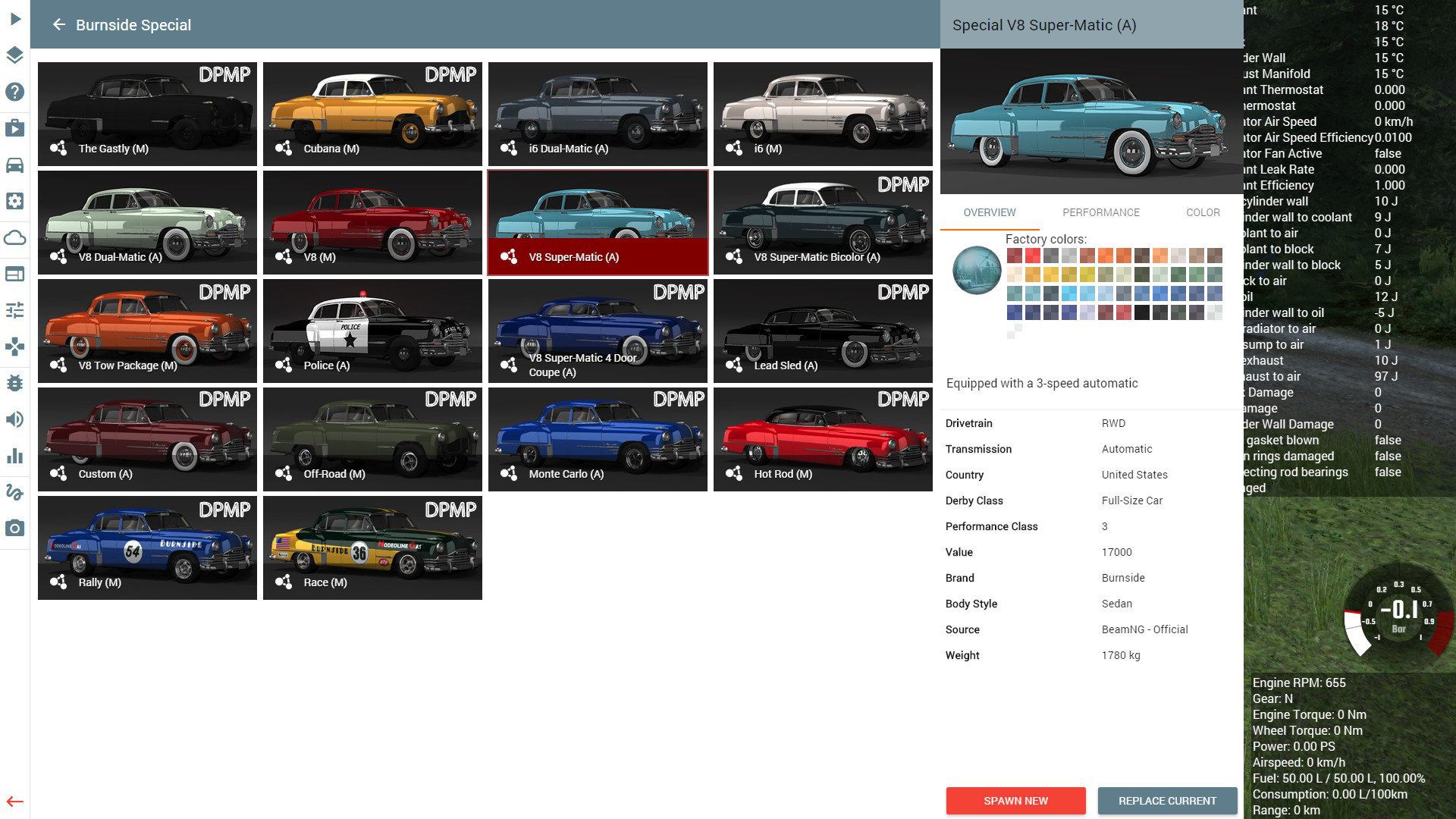Viewport: 1456px width, 819px height.
Task: Click the large car preview image
Action: pyautogui.click(x=1091, y=121)
